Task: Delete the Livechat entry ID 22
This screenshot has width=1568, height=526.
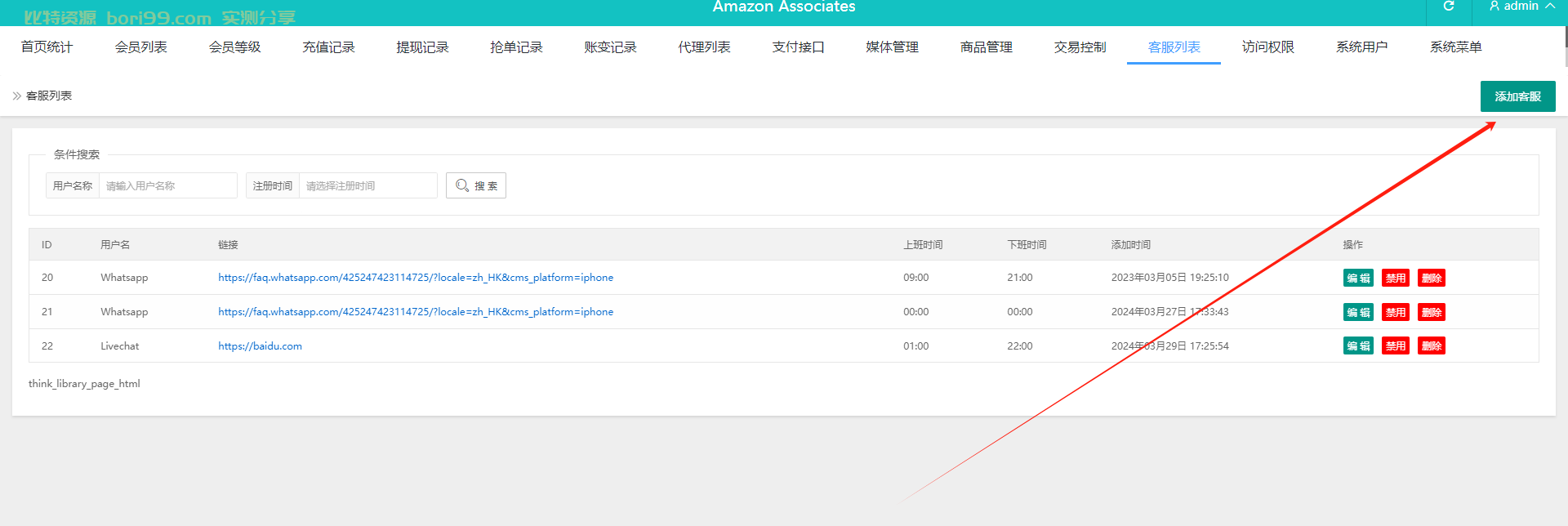Action: (x=1432, y=345)
